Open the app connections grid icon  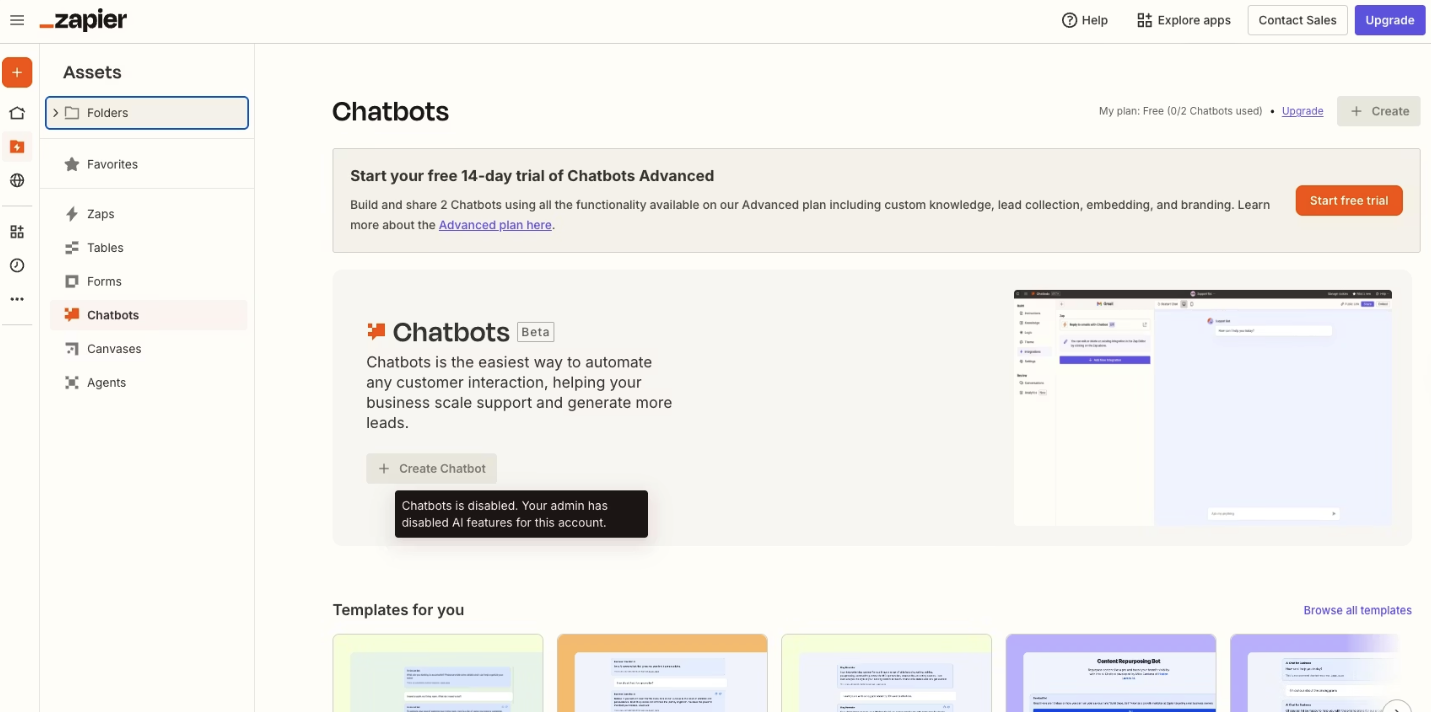tap(16, 230)
